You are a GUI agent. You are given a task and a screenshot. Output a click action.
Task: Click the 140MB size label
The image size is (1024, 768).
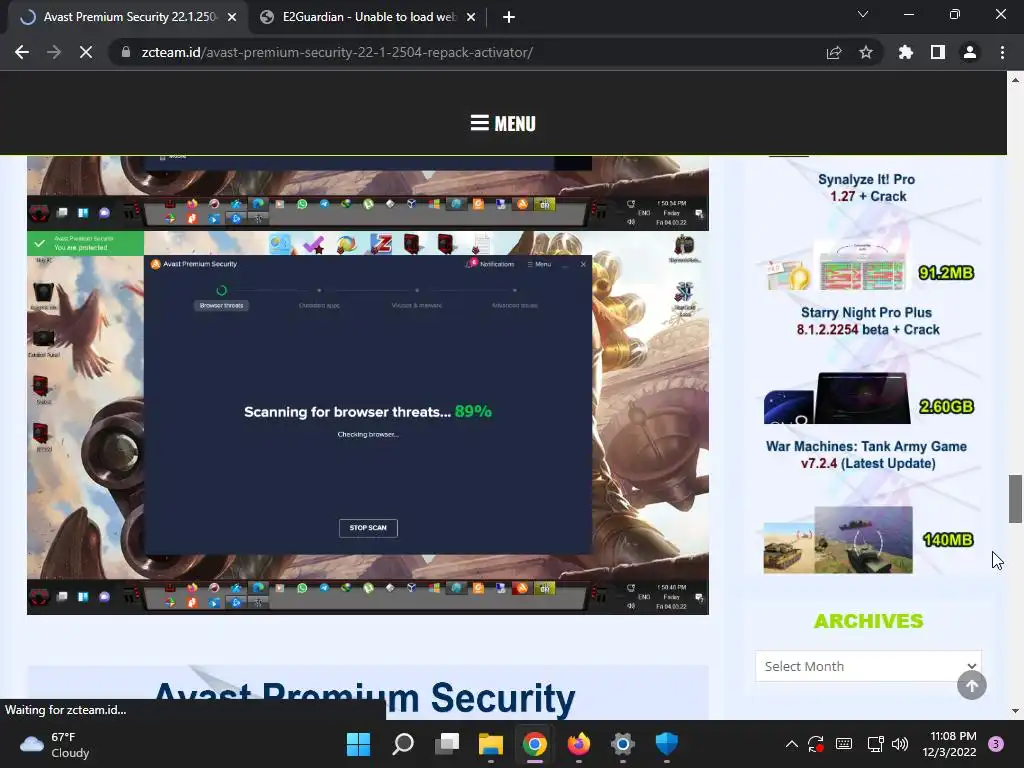(948, 539)
